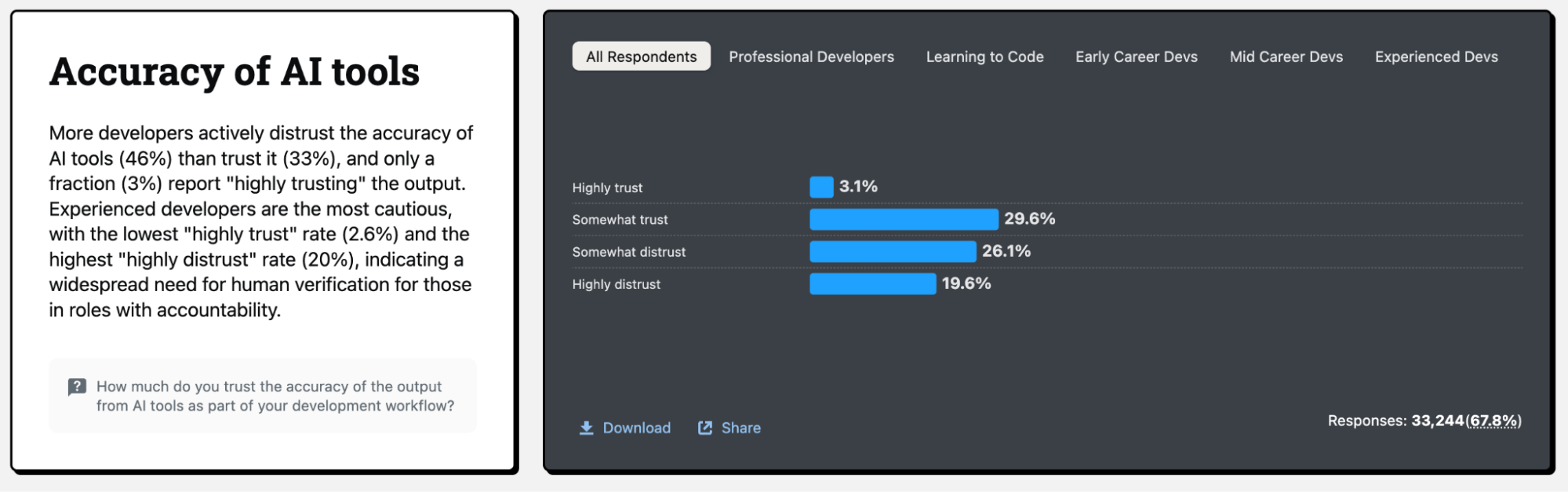This screenshot has height=492, width=1568.
Task: View Mid Career Devs tab
Action: pyautogui.click(x=1286, y=56)
